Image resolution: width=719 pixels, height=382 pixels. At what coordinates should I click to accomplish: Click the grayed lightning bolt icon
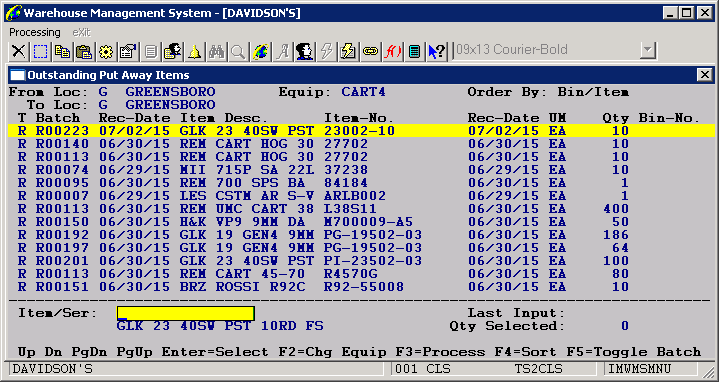tap(326, 51)
